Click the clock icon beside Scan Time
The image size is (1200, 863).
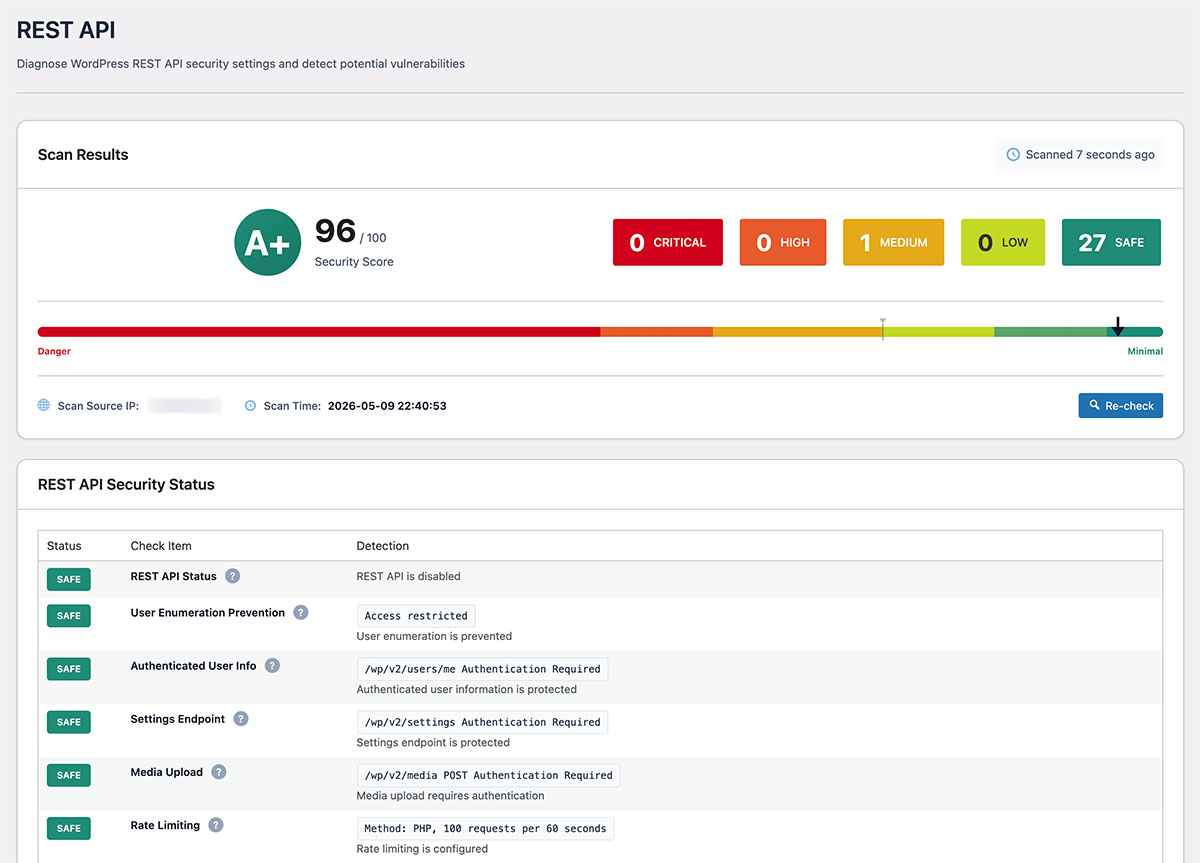pos(251,406)
